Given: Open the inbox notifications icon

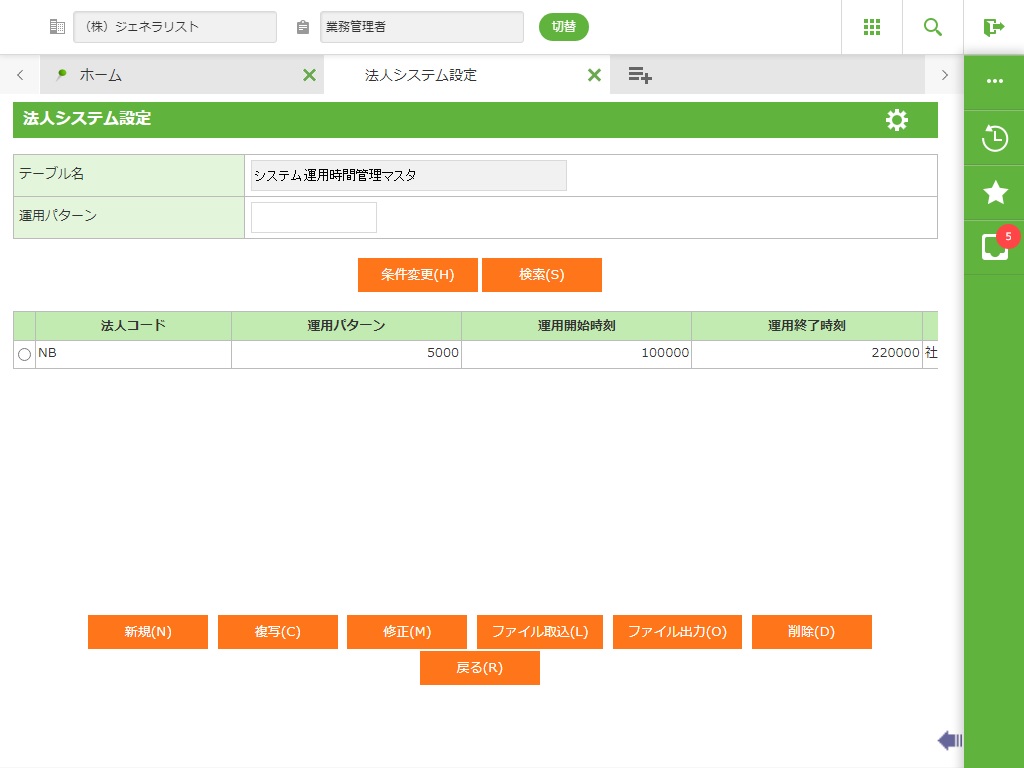Looking at the screenshot, I should coord(994,247).
